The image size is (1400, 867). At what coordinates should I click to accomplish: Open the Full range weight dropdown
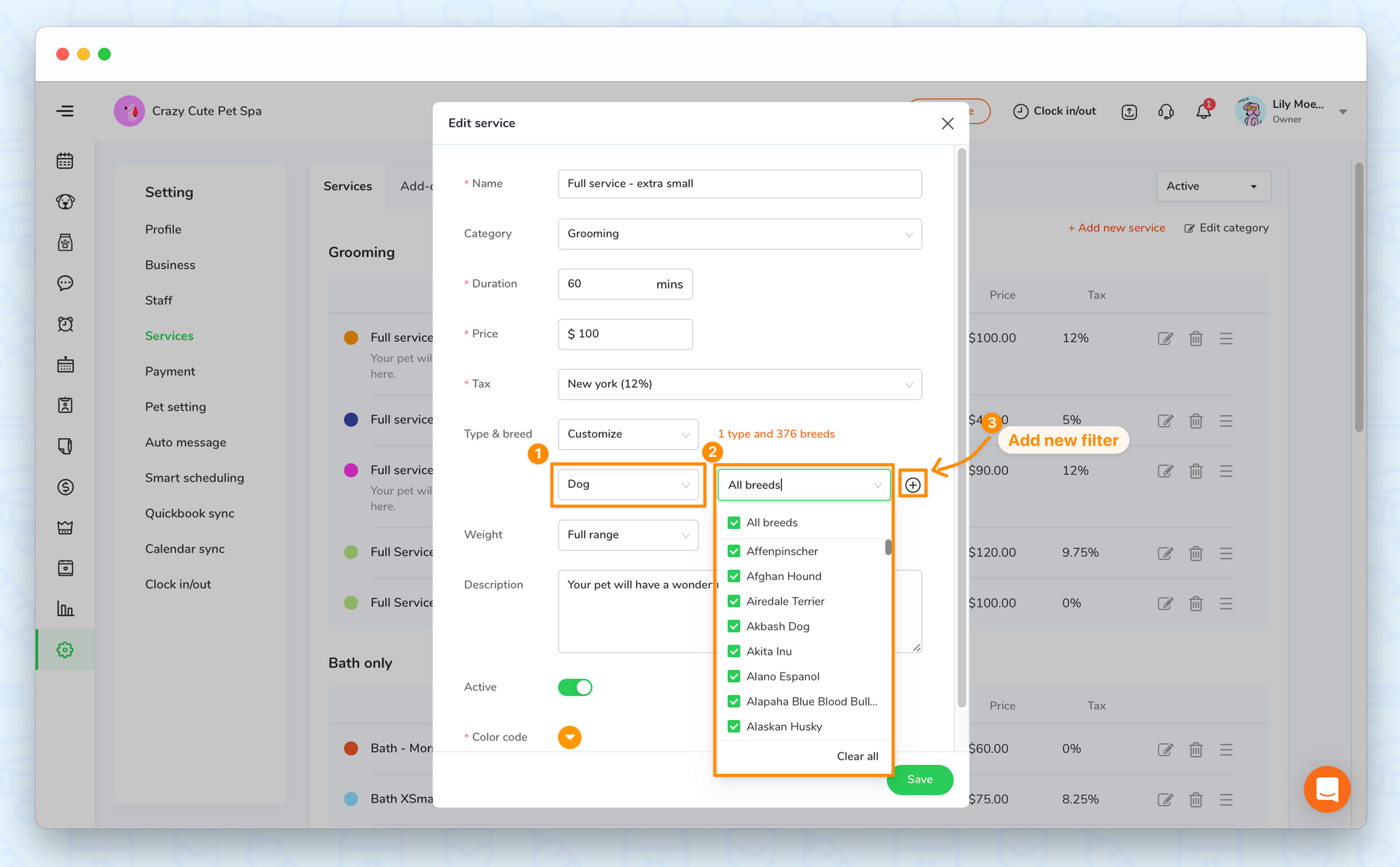pyautogui.click(x=628, y=535)
